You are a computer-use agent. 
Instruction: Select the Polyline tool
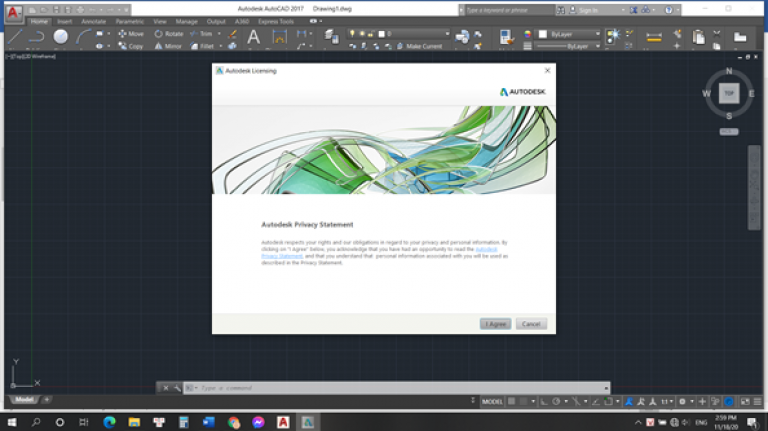[x=37, y=36]
